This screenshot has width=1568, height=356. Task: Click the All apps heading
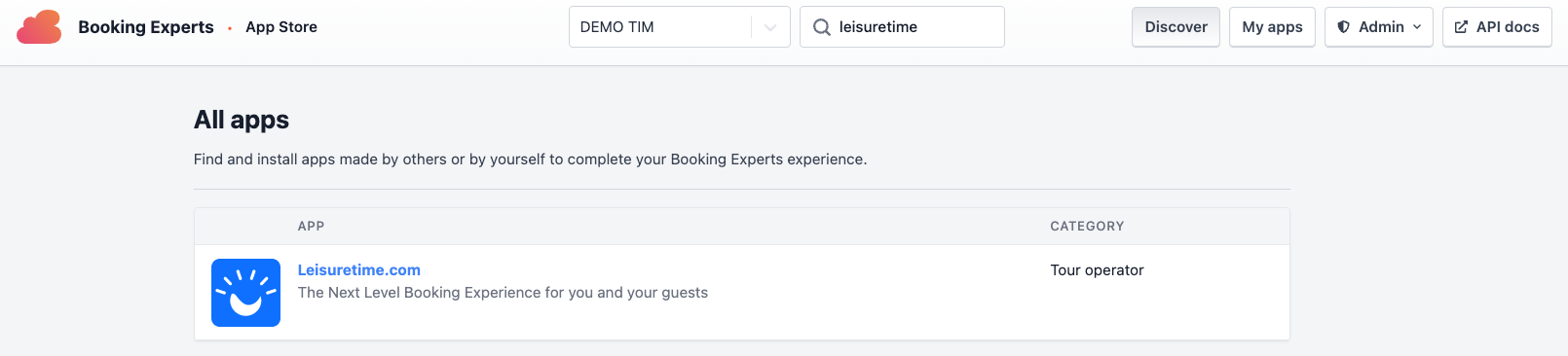(242, 120)
